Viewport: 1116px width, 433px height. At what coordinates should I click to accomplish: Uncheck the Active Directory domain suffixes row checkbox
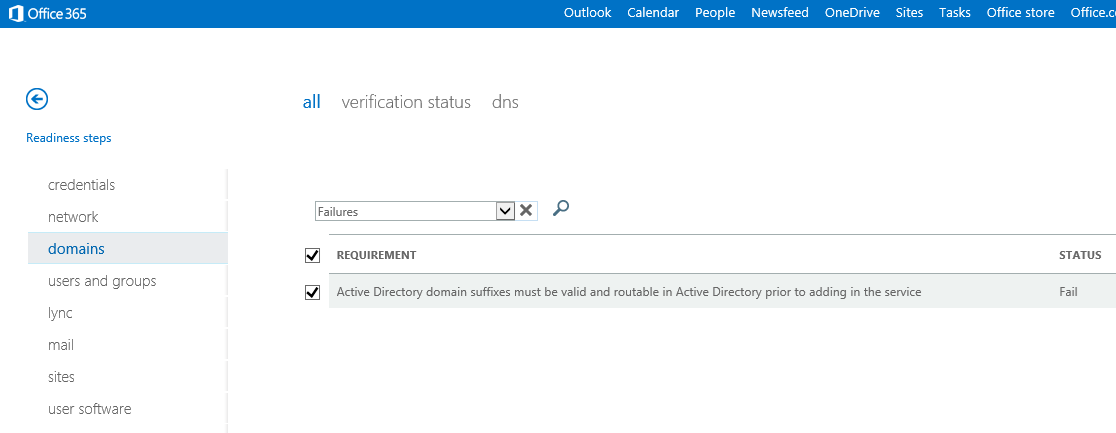coord(312,292)
